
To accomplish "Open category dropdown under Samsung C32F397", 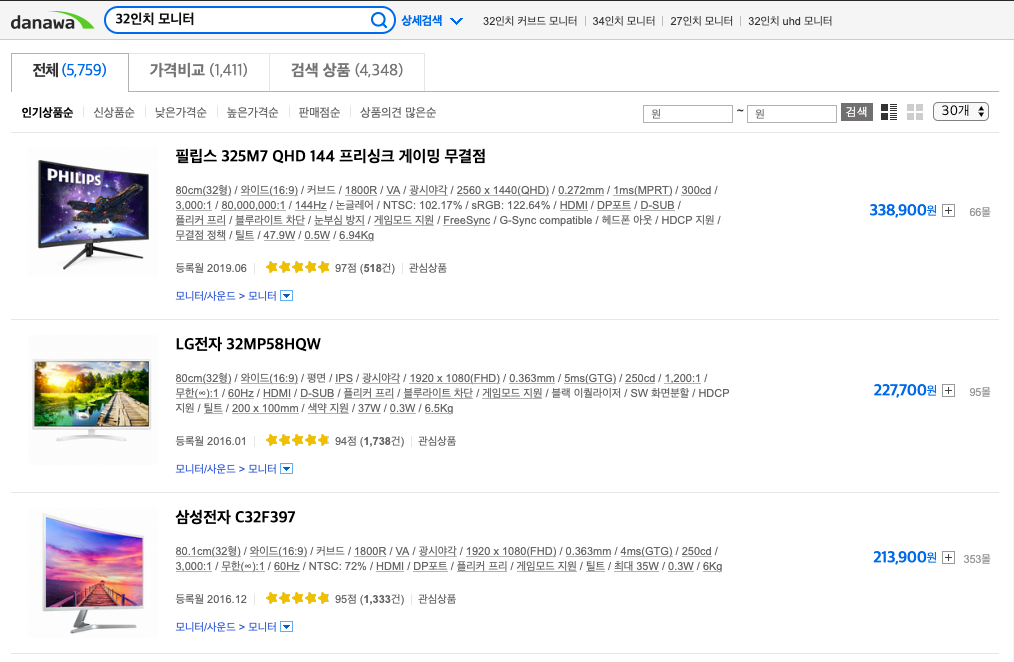I will click(x=287, y=626).
